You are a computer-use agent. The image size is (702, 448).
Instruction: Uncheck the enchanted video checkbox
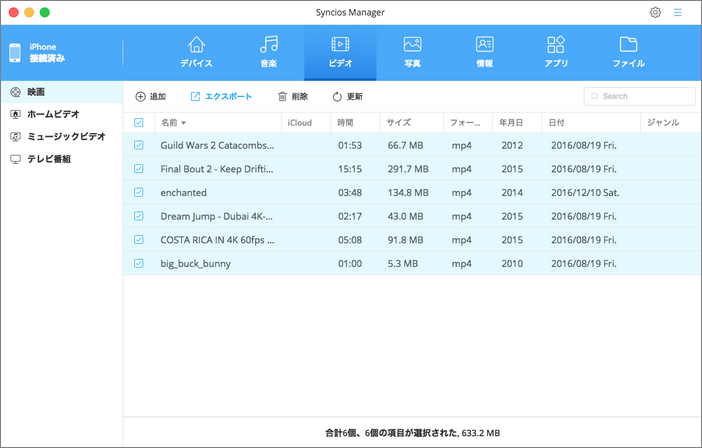pos(139,192)
